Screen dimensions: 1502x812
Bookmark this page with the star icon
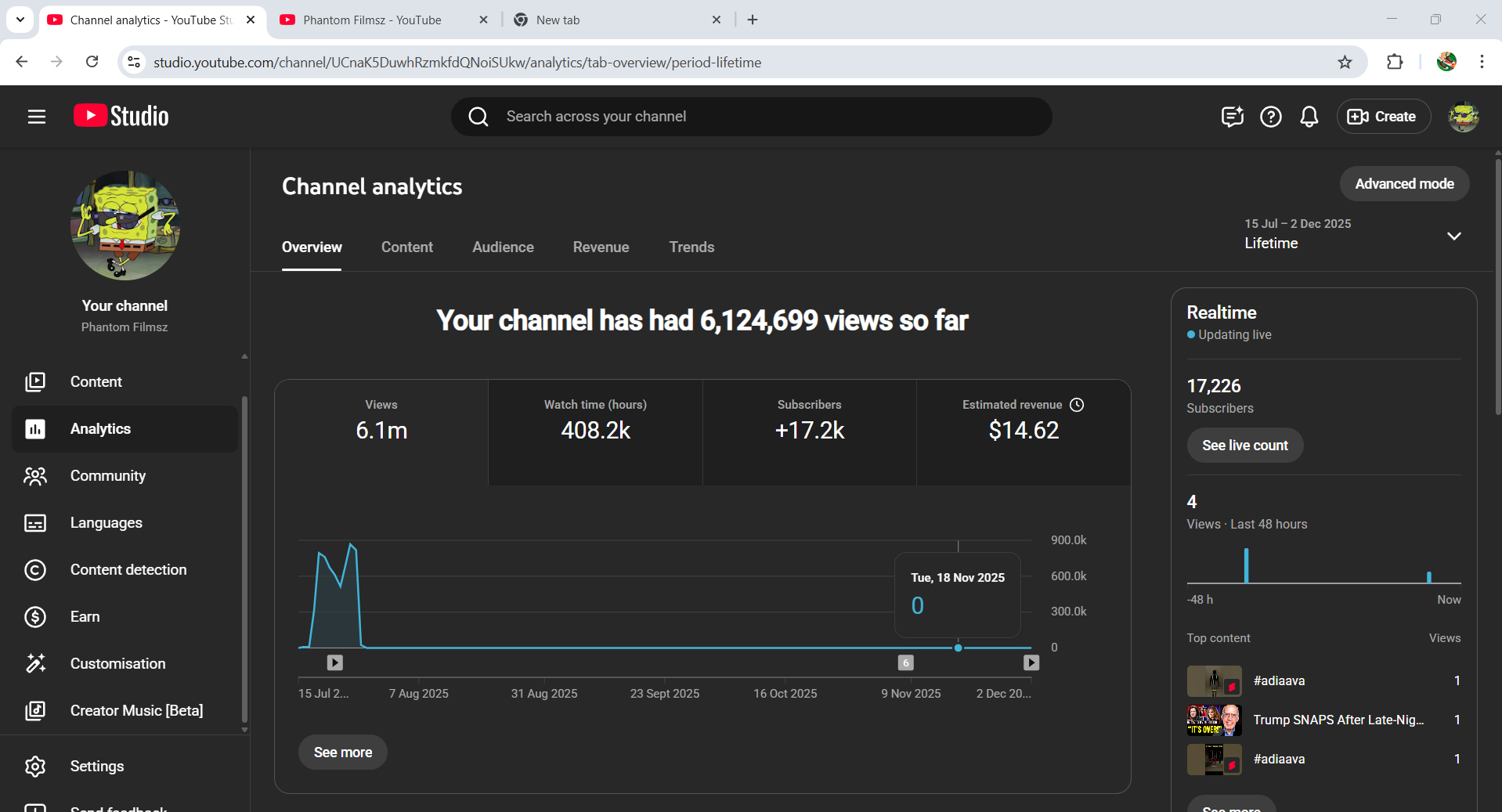click(x=1345, y=62)
